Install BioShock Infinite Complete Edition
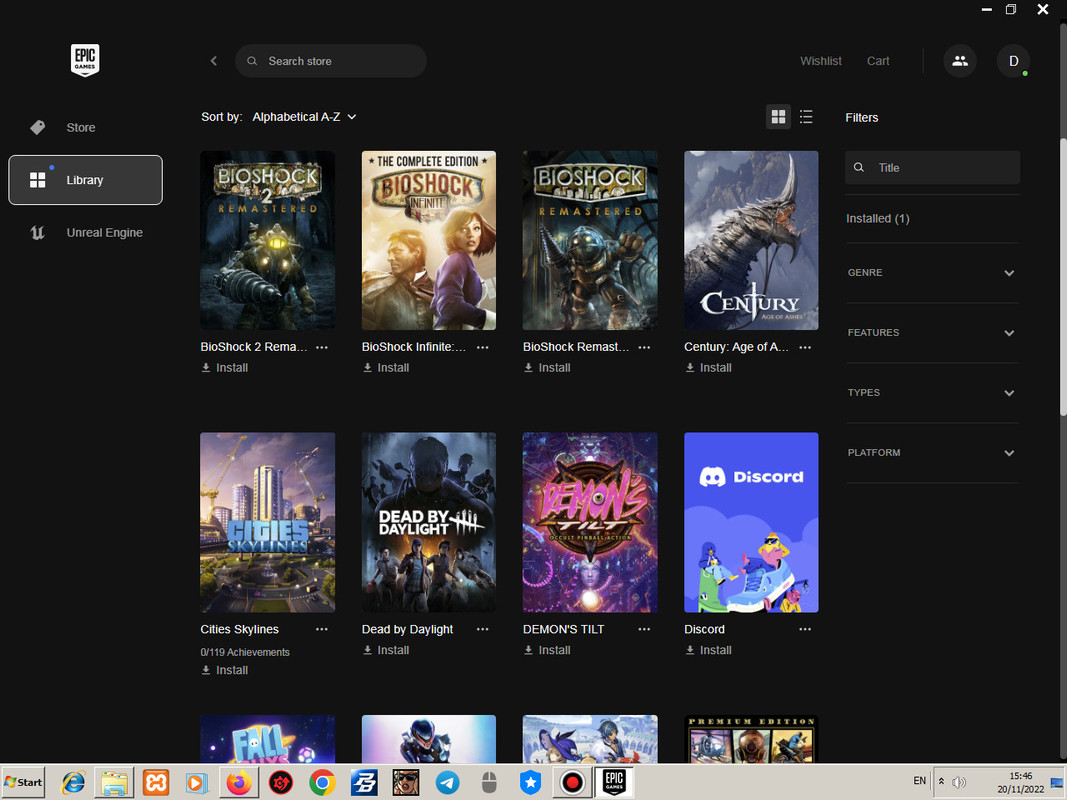 point(386,368)
